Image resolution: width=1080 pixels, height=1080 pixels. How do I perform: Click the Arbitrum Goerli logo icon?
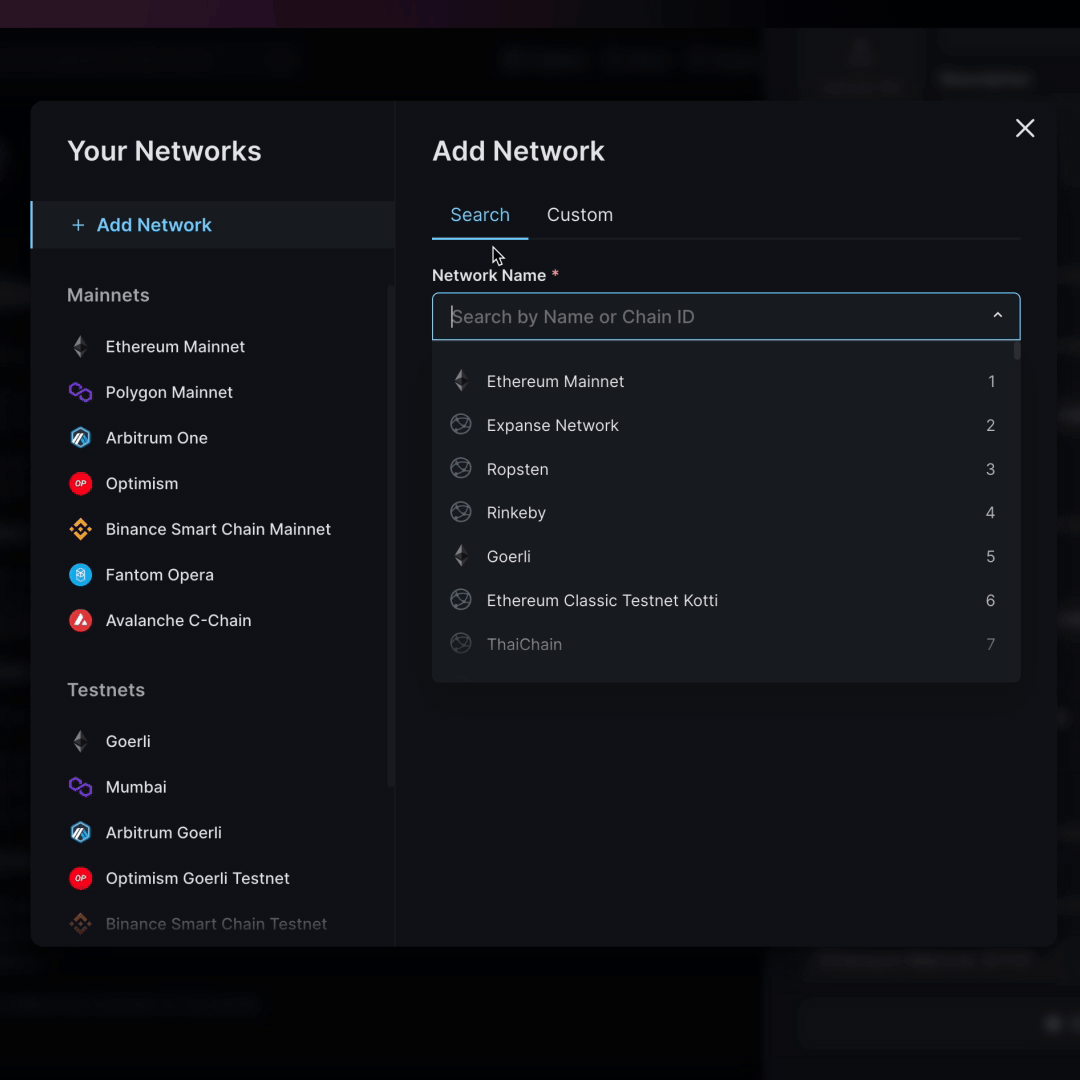(81, 832)
